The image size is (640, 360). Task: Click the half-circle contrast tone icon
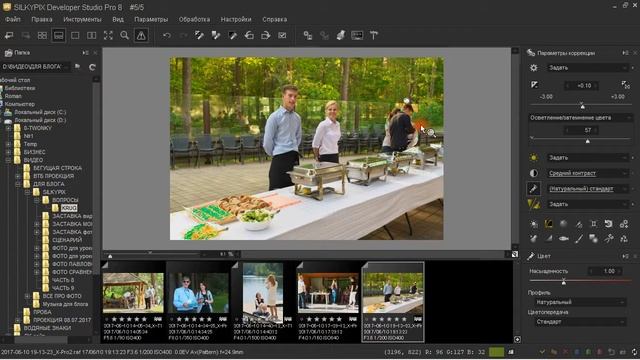[x=533, y=173]
